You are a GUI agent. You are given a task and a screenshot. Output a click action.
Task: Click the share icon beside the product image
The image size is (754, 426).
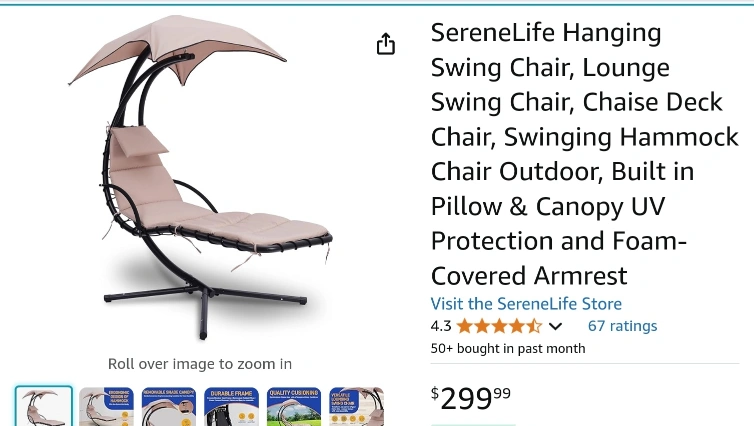(x=386, y=44)
